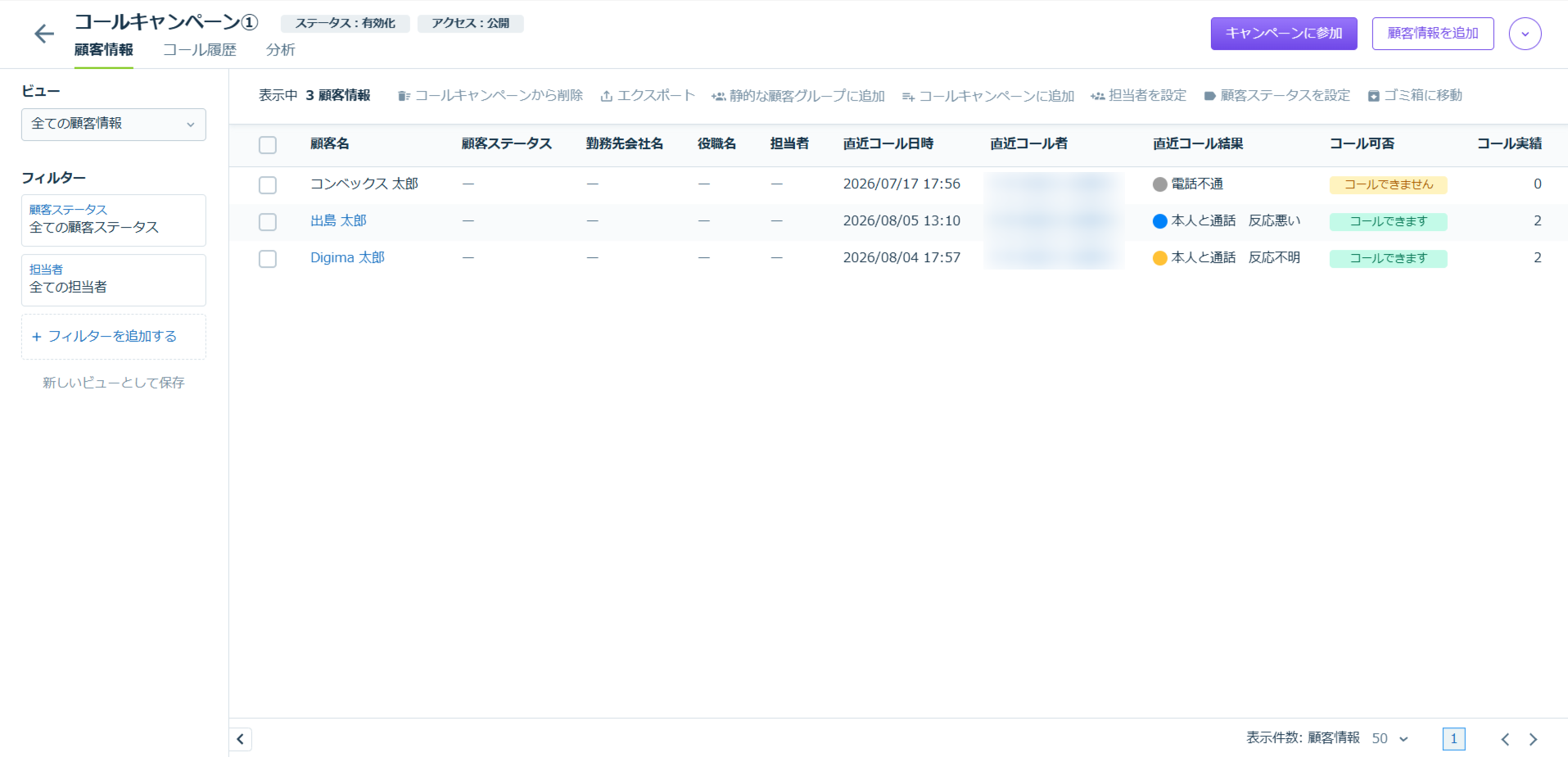Go to the next page arrow
Screen dimensions: 1568x757
1534,740
